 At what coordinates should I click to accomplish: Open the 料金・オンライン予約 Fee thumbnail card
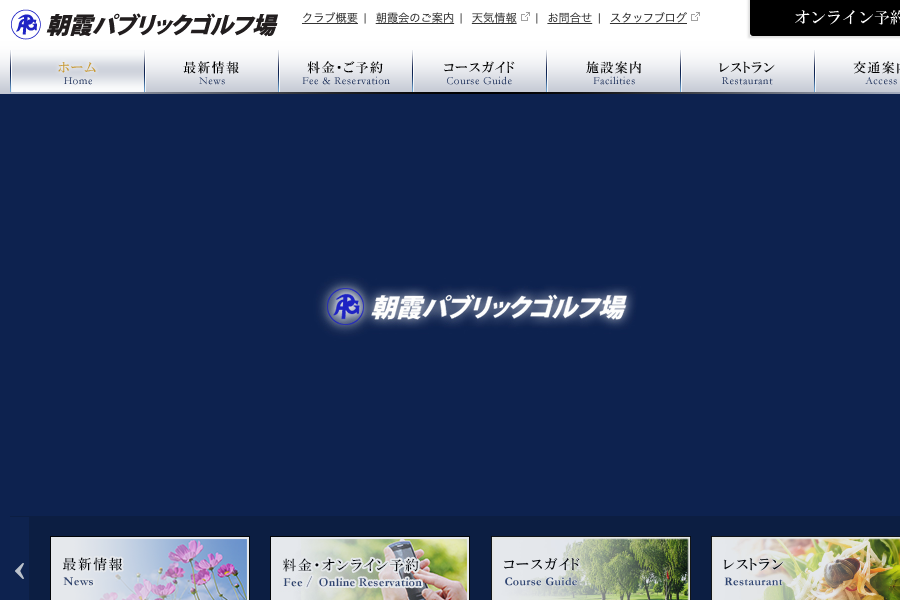point(370,568)
